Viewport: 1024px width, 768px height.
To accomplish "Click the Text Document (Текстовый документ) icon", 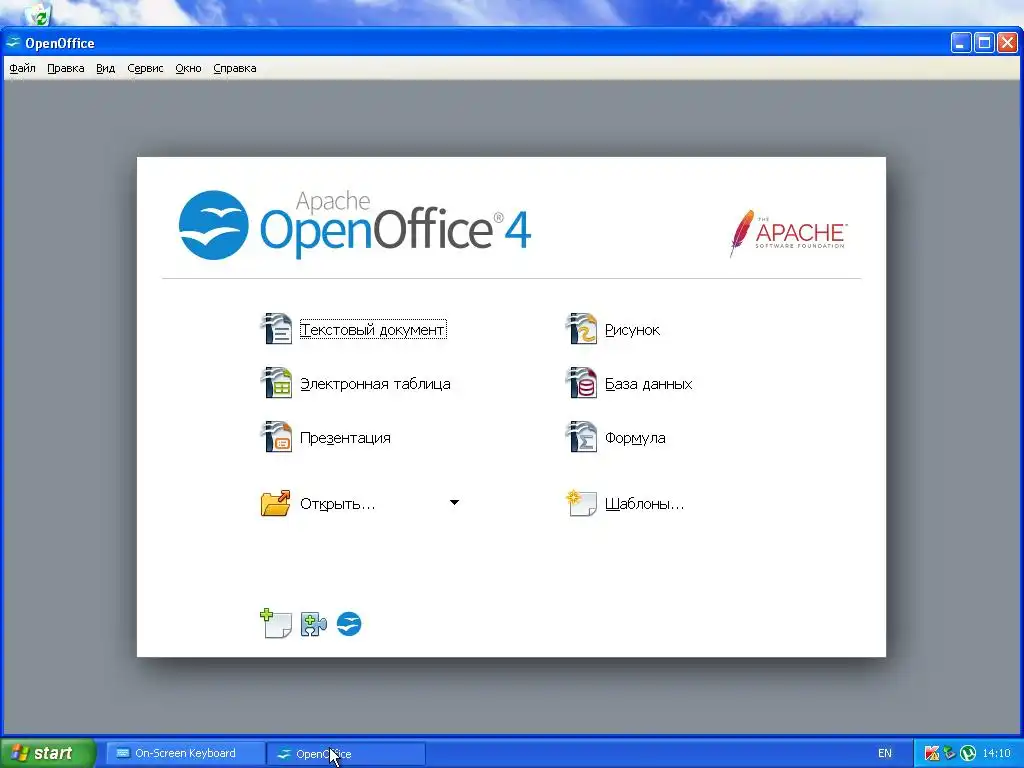I will 276,328.
